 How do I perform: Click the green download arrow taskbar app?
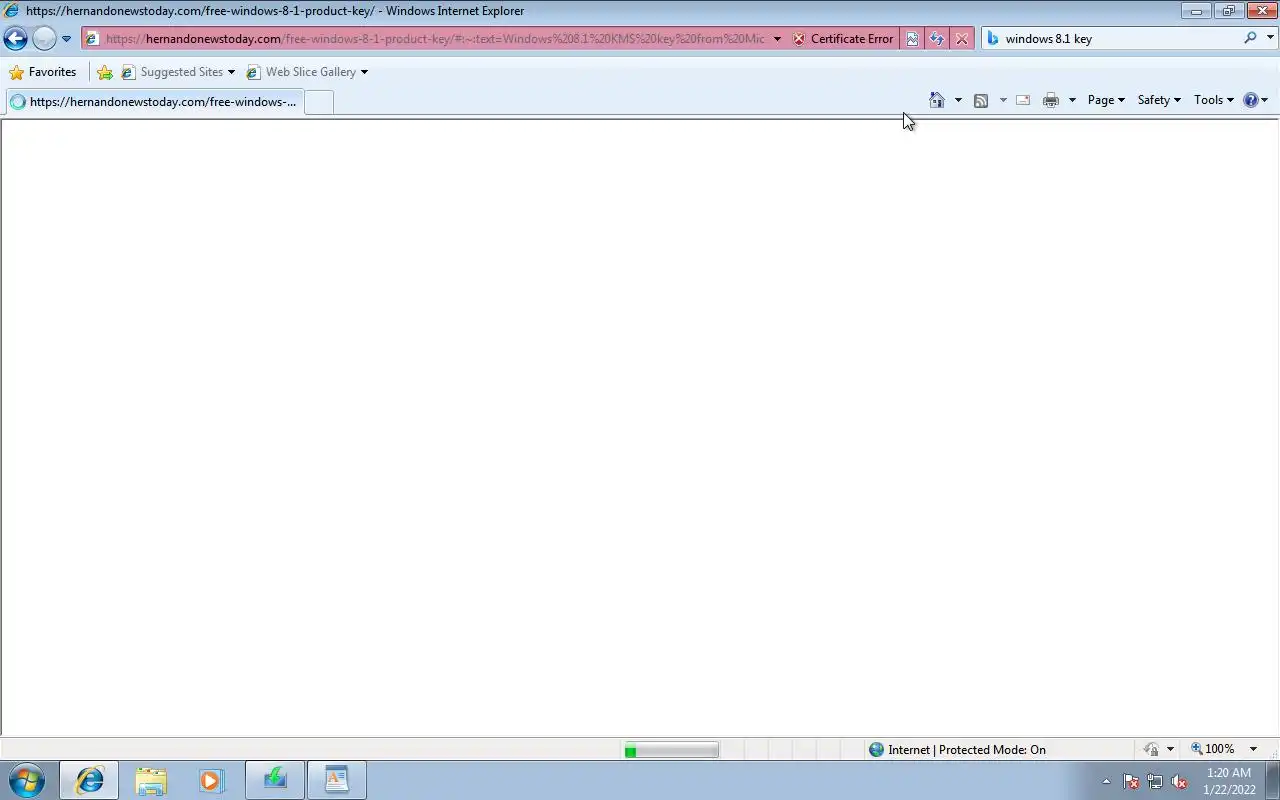pos(275,780)
